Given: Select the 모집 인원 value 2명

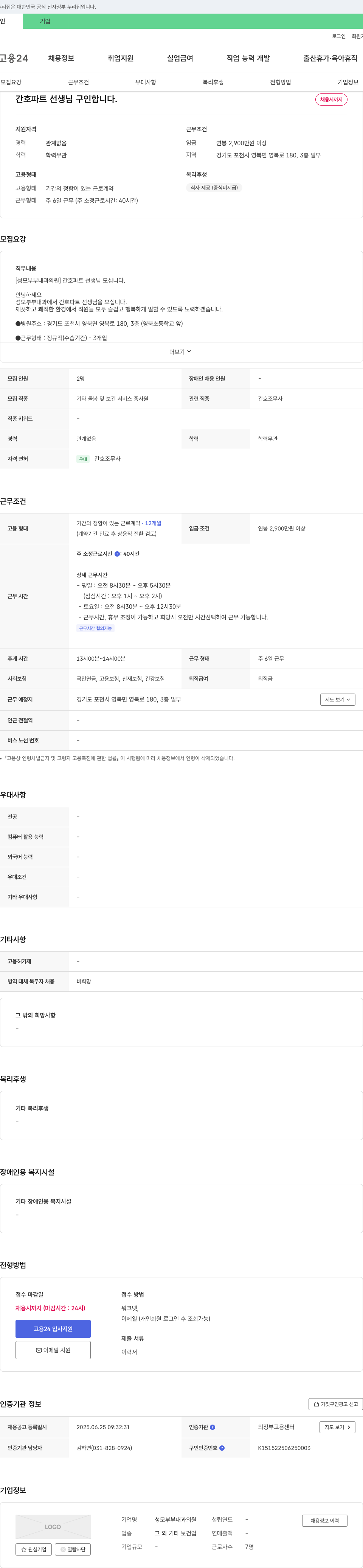Looking at the screenshot, I should coord(81,379).
